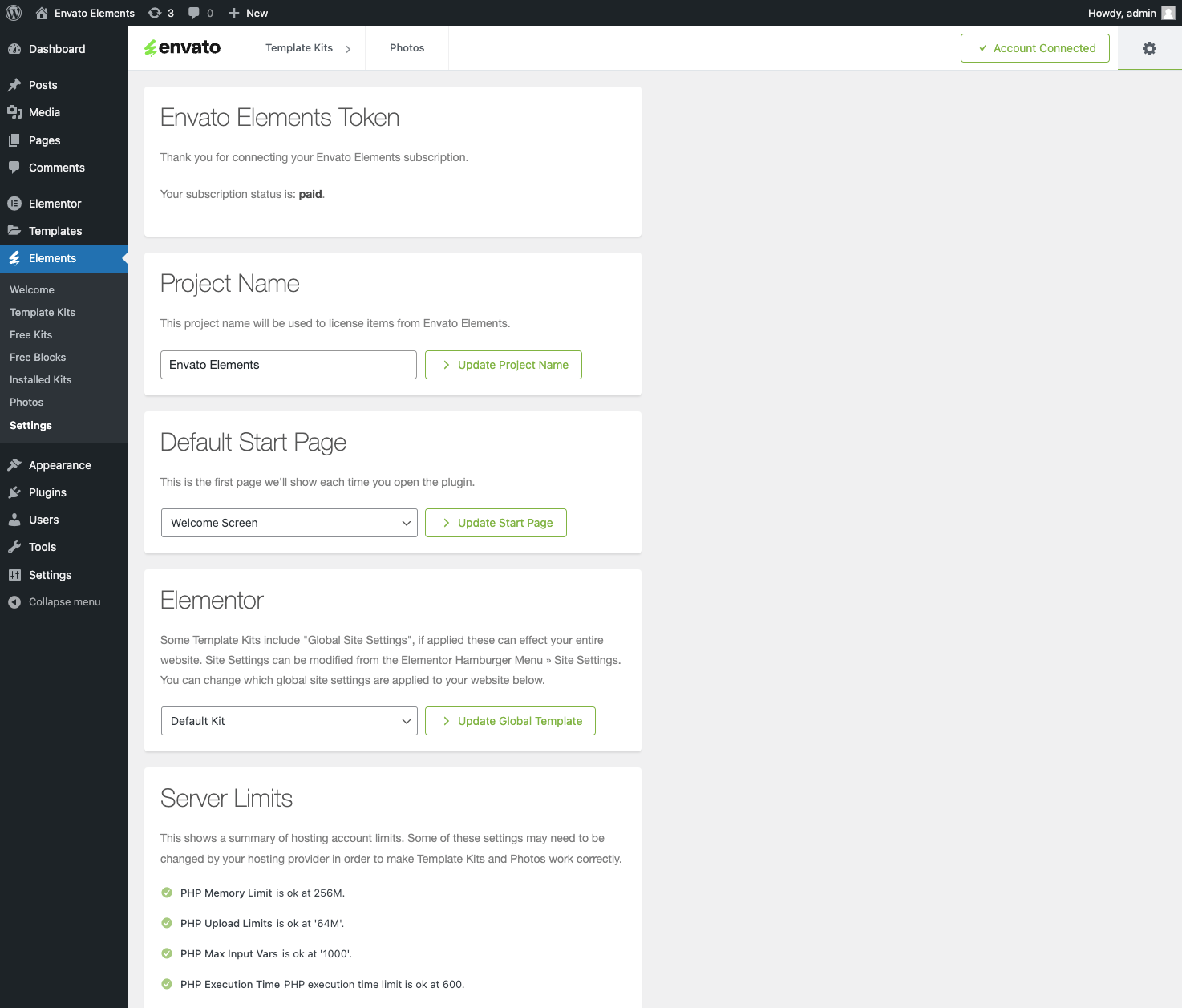Screen dimensions: 1182x1008
Task: Click the Users person icon
Action: pyautogui.click(x=14, y=520)
